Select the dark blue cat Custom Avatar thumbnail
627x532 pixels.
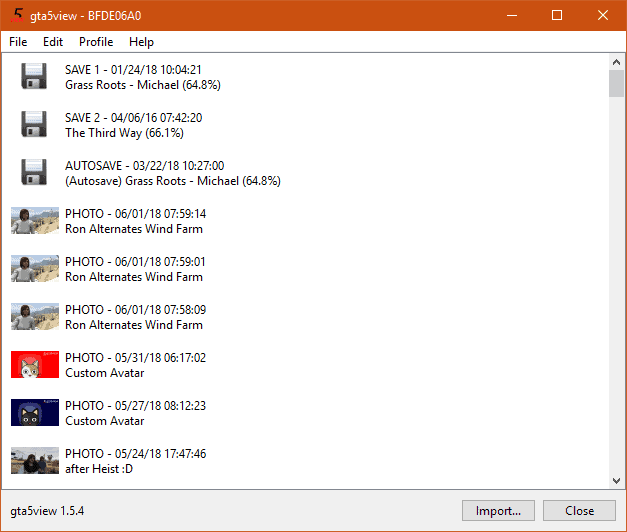pyautogui.click(x=35, y=412)
